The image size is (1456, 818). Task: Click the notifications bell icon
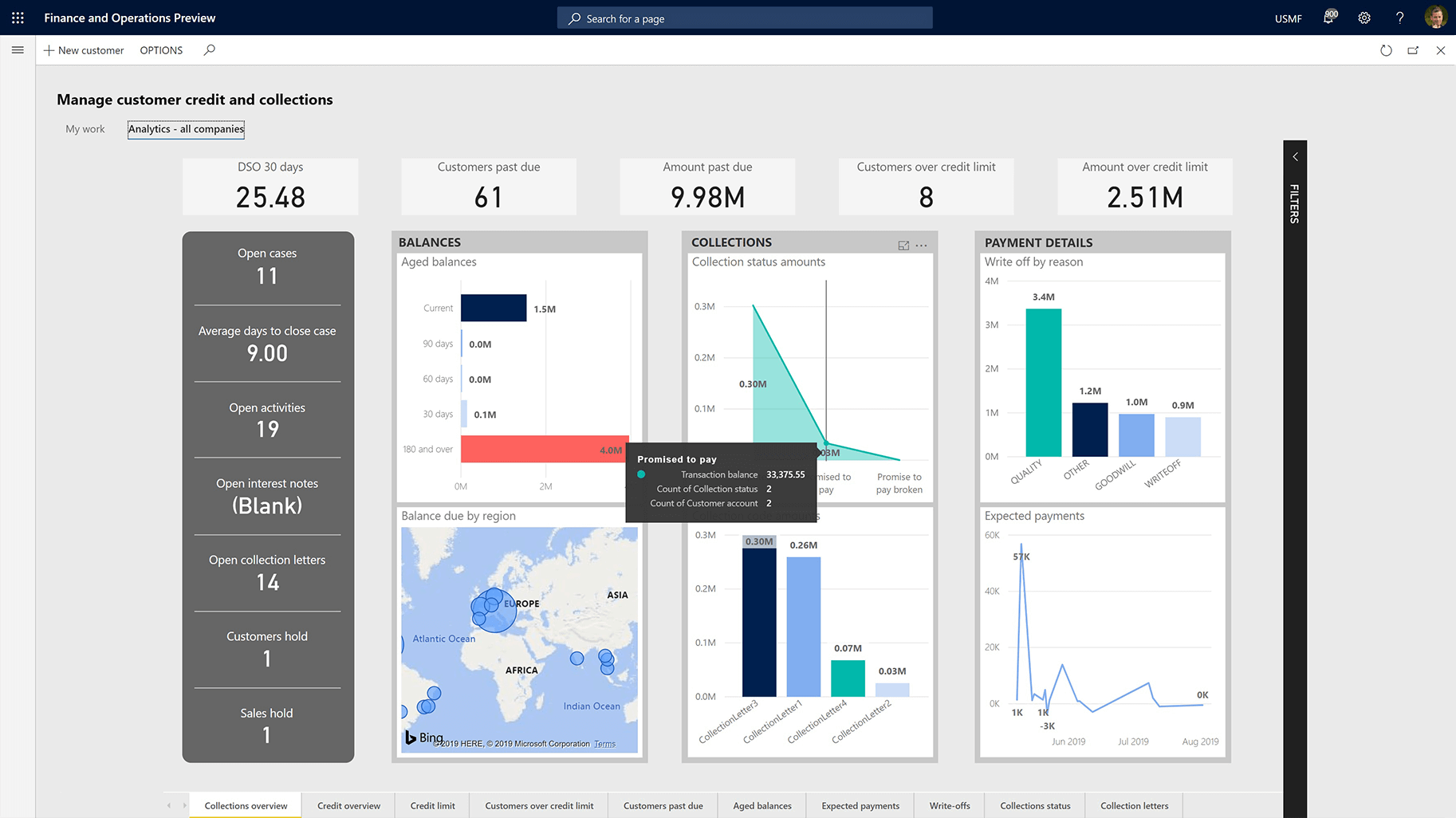point(1329,18)
